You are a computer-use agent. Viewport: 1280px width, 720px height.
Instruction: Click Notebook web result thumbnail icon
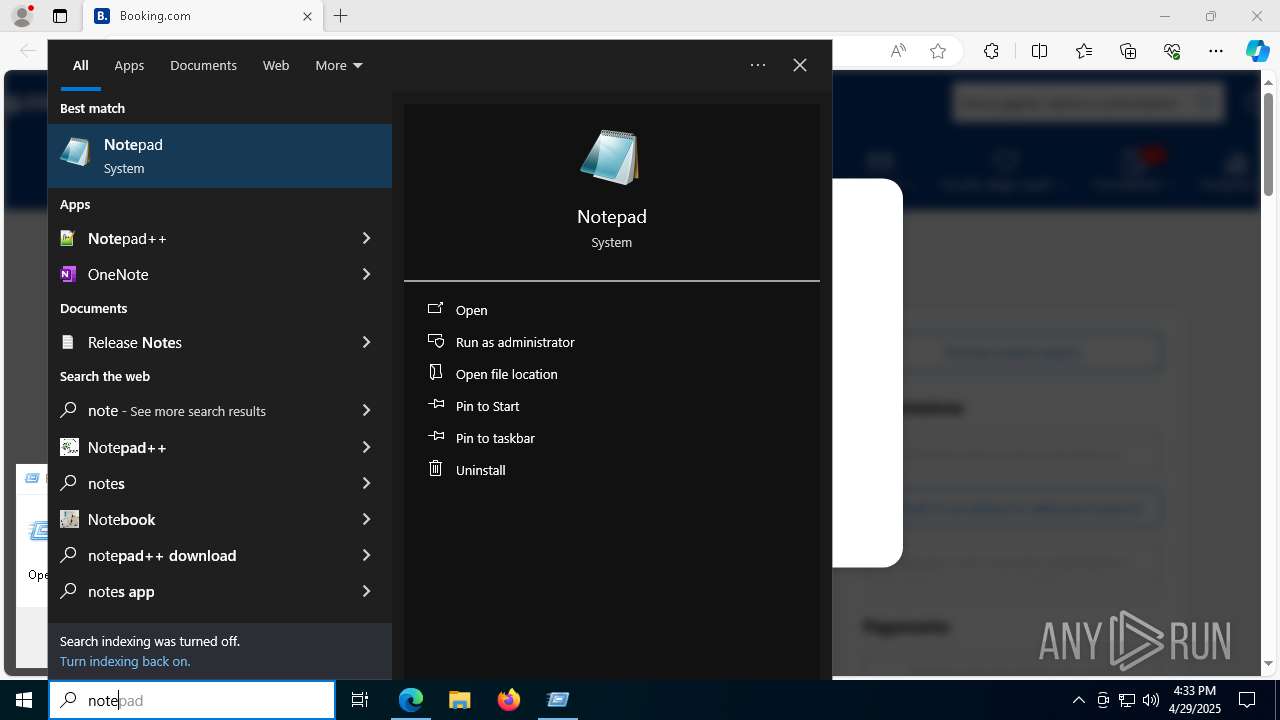69,519
